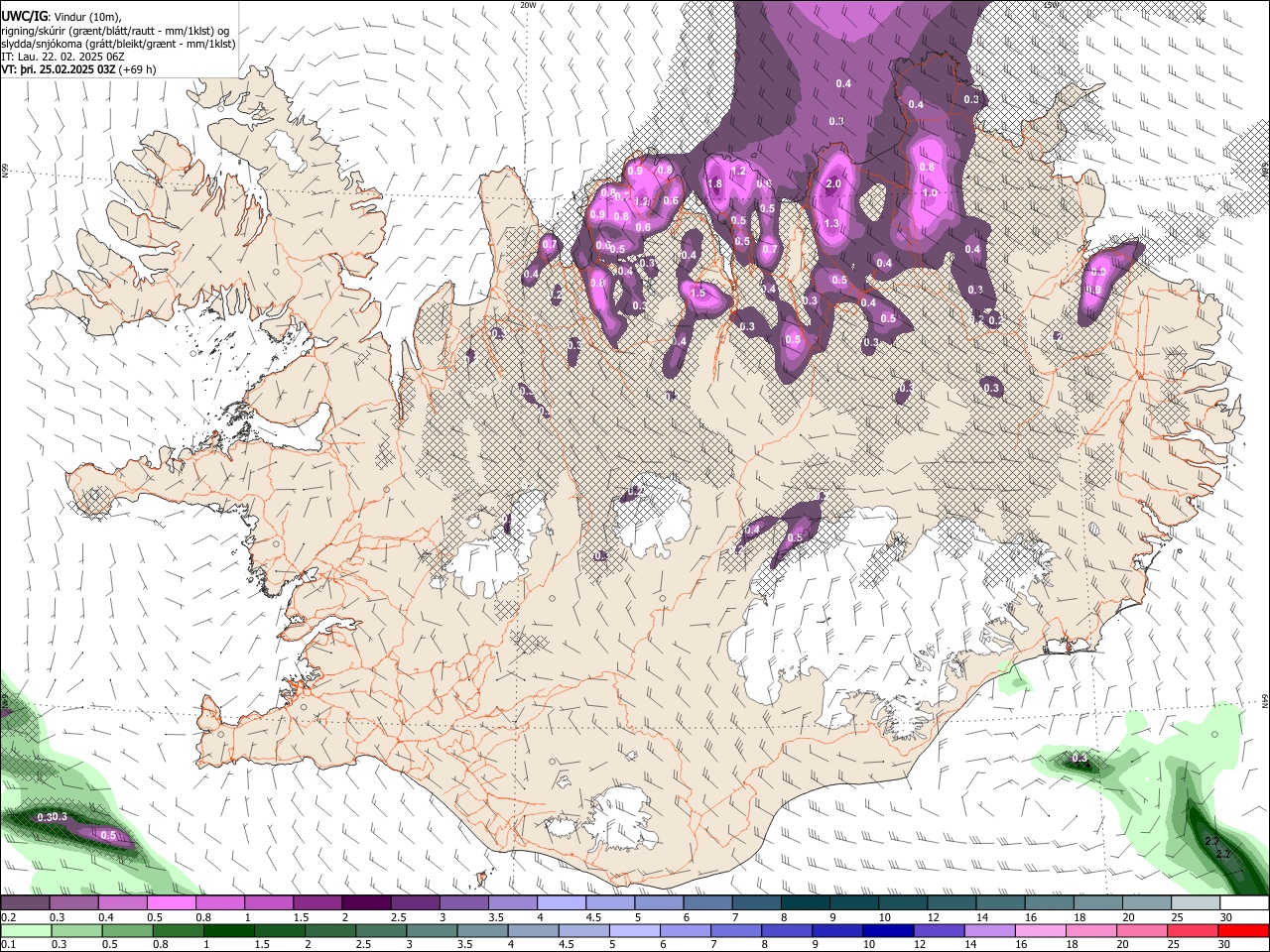Click the '1.5' snowfall value on the map
This screenshot has height=952, width=1270.
point(698,293)
